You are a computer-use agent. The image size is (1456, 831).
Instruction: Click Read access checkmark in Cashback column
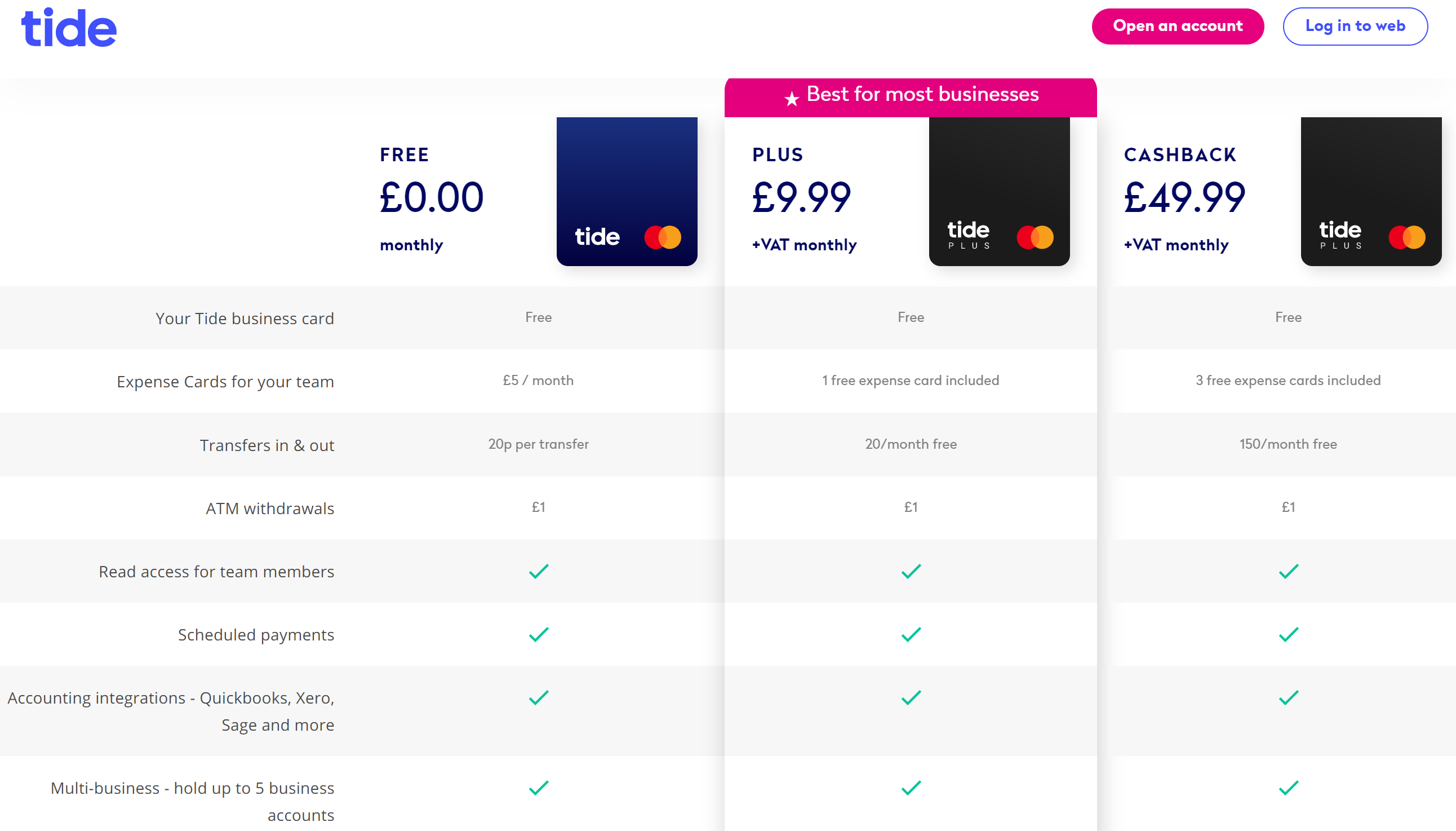(x=1288, y=571)
